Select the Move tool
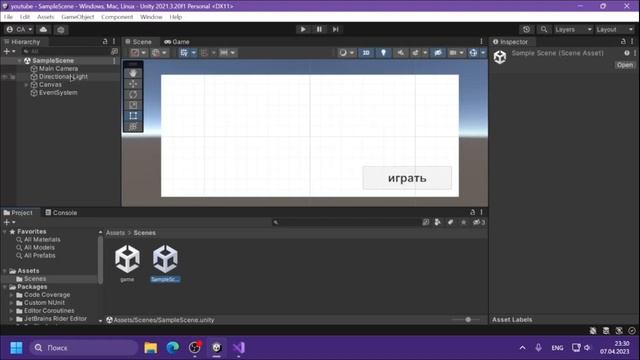640x360 pixels. pyautogui.click(x=133, y=84)
